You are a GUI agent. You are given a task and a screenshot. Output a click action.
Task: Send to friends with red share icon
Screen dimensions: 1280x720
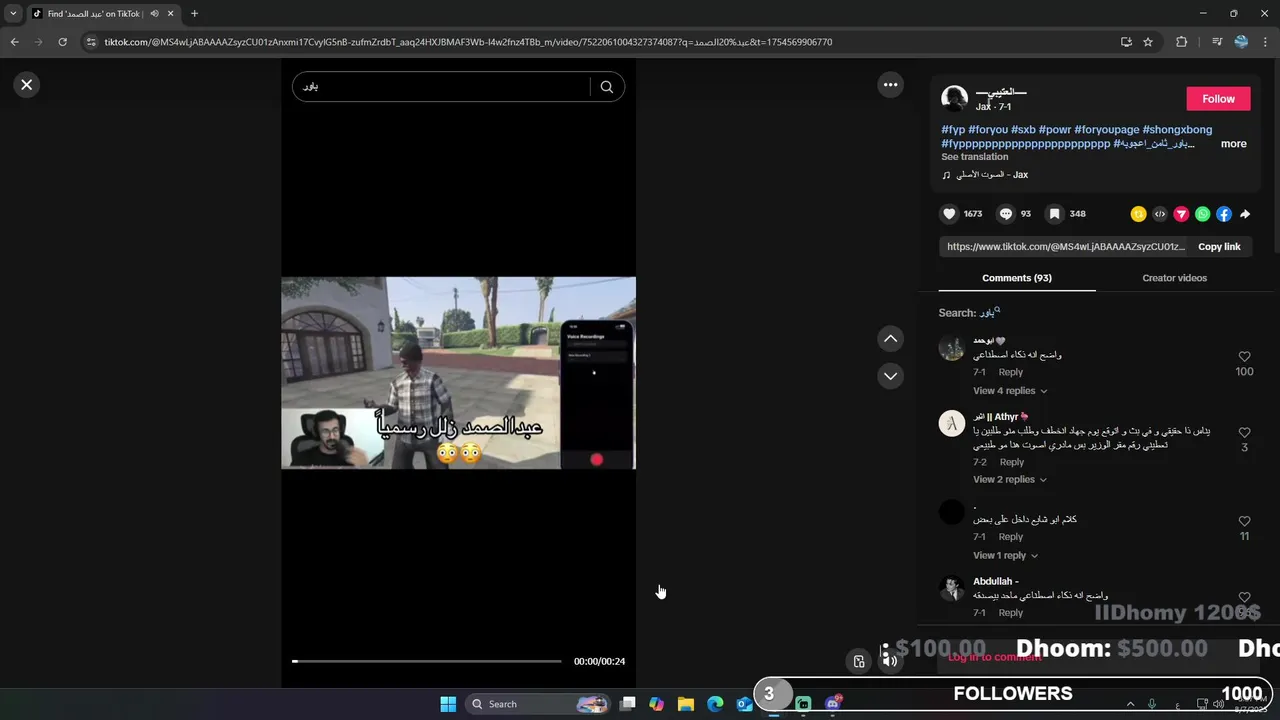tap(1181, 214)
